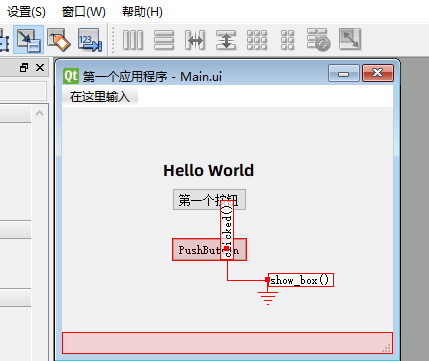Minimize the Main.ui form window
The width and height of the screenshot is (429, 361).
point(344,73)
